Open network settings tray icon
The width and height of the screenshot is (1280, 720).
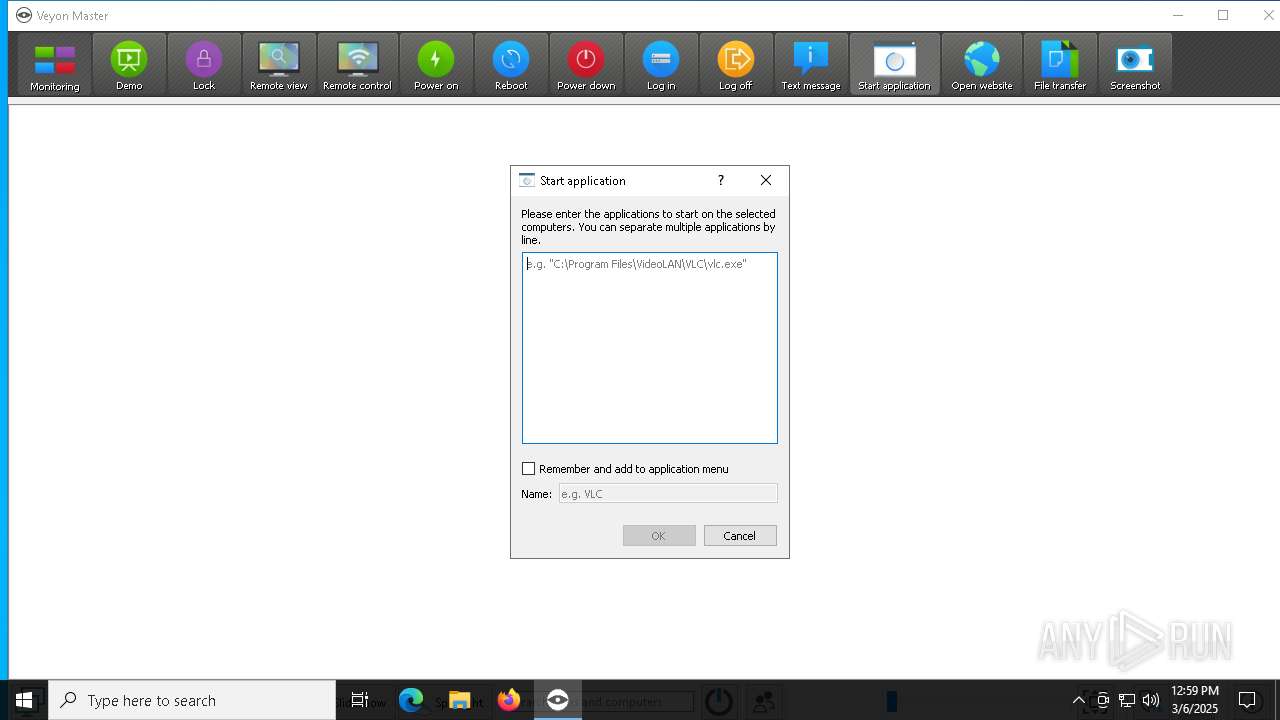(x=1127, y=700)
